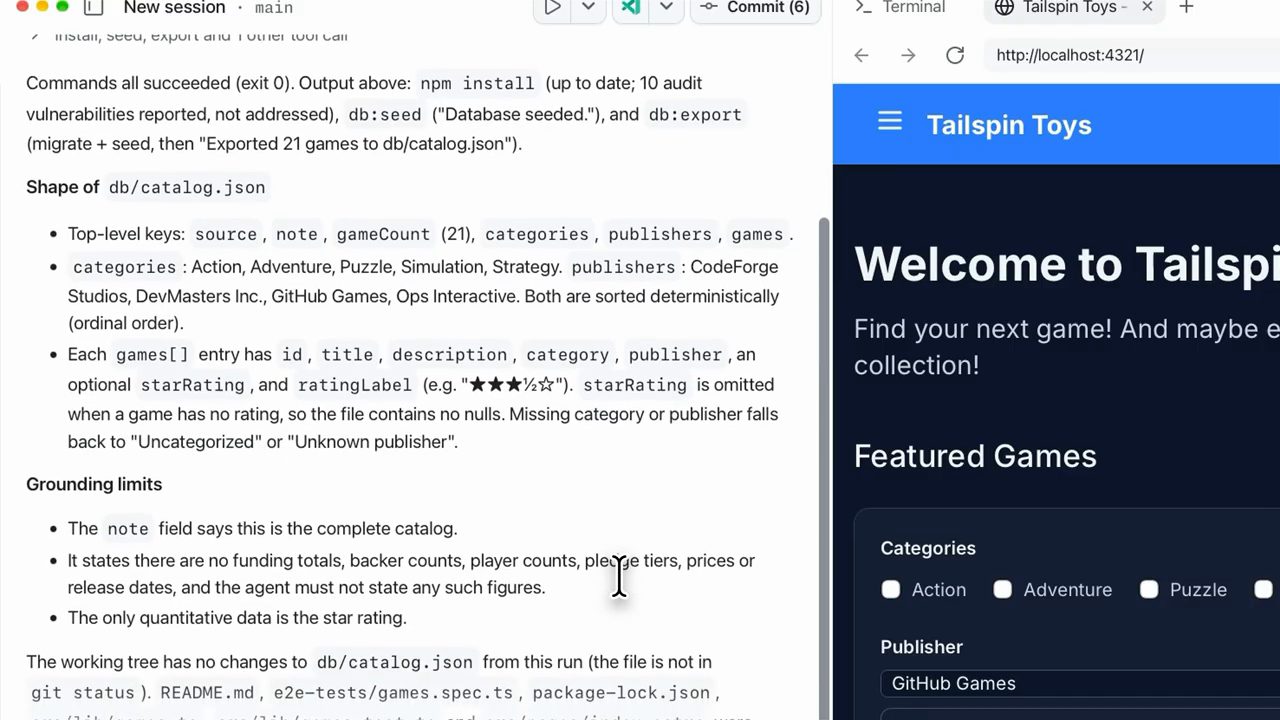
Task: Click the 'main' branch label
Action: 273,8
